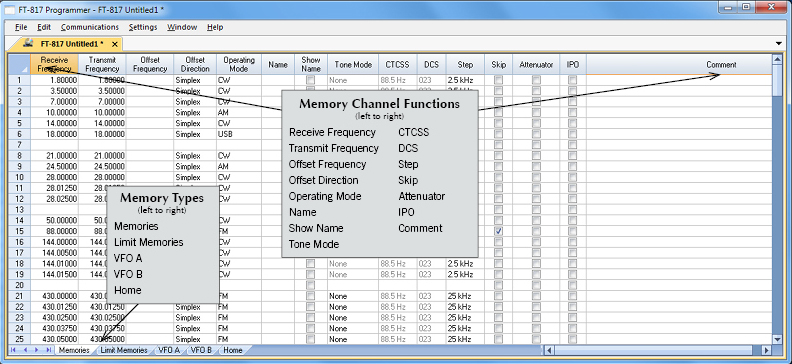The width and height of the screenshot is (792, 364).
Task: Click the Receive Frequency column header
Action: [55, 65]
